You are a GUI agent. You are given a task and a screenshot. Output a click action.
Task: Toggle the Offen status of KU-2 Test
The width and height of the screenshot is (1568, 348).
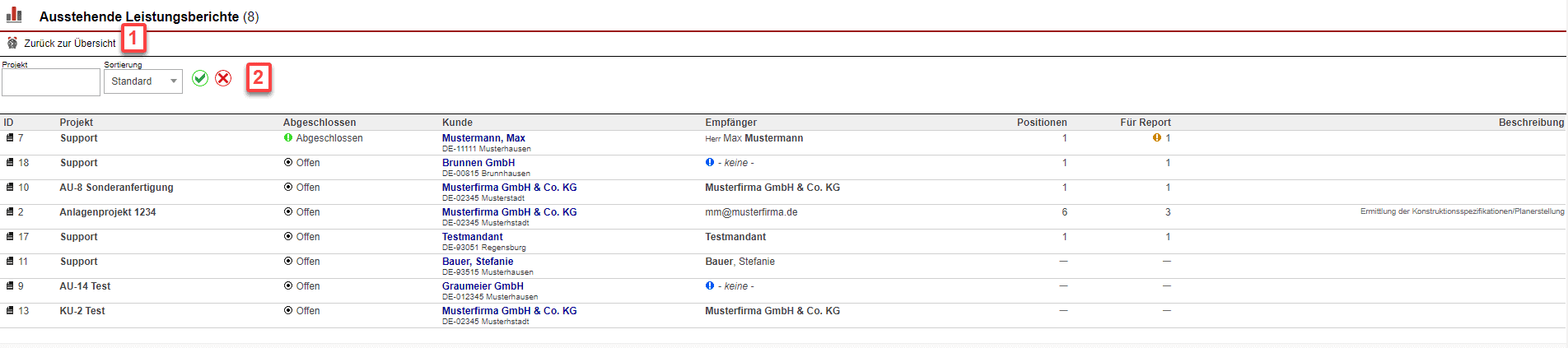pos(288,311)
